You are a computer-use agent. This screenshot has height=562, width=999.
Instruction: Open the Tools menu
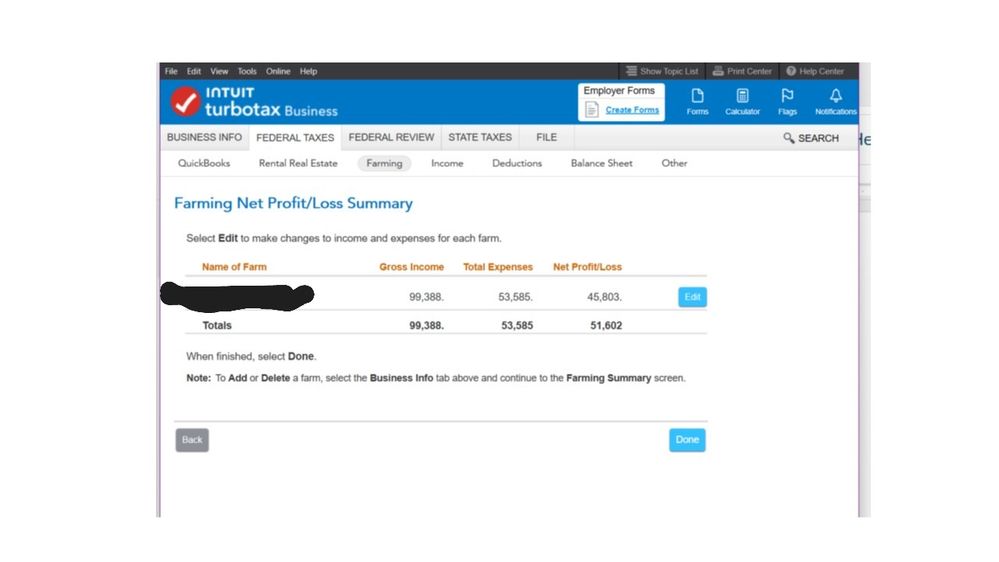tap(247, 71)
